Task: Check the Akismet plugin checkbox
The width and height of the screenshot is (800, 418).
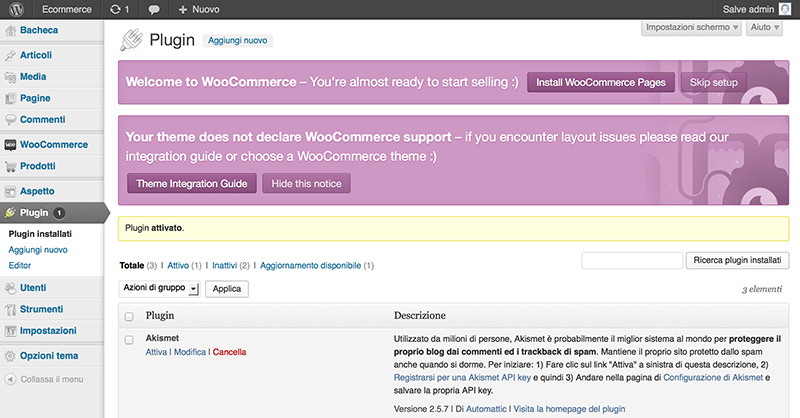Action: 129,339
